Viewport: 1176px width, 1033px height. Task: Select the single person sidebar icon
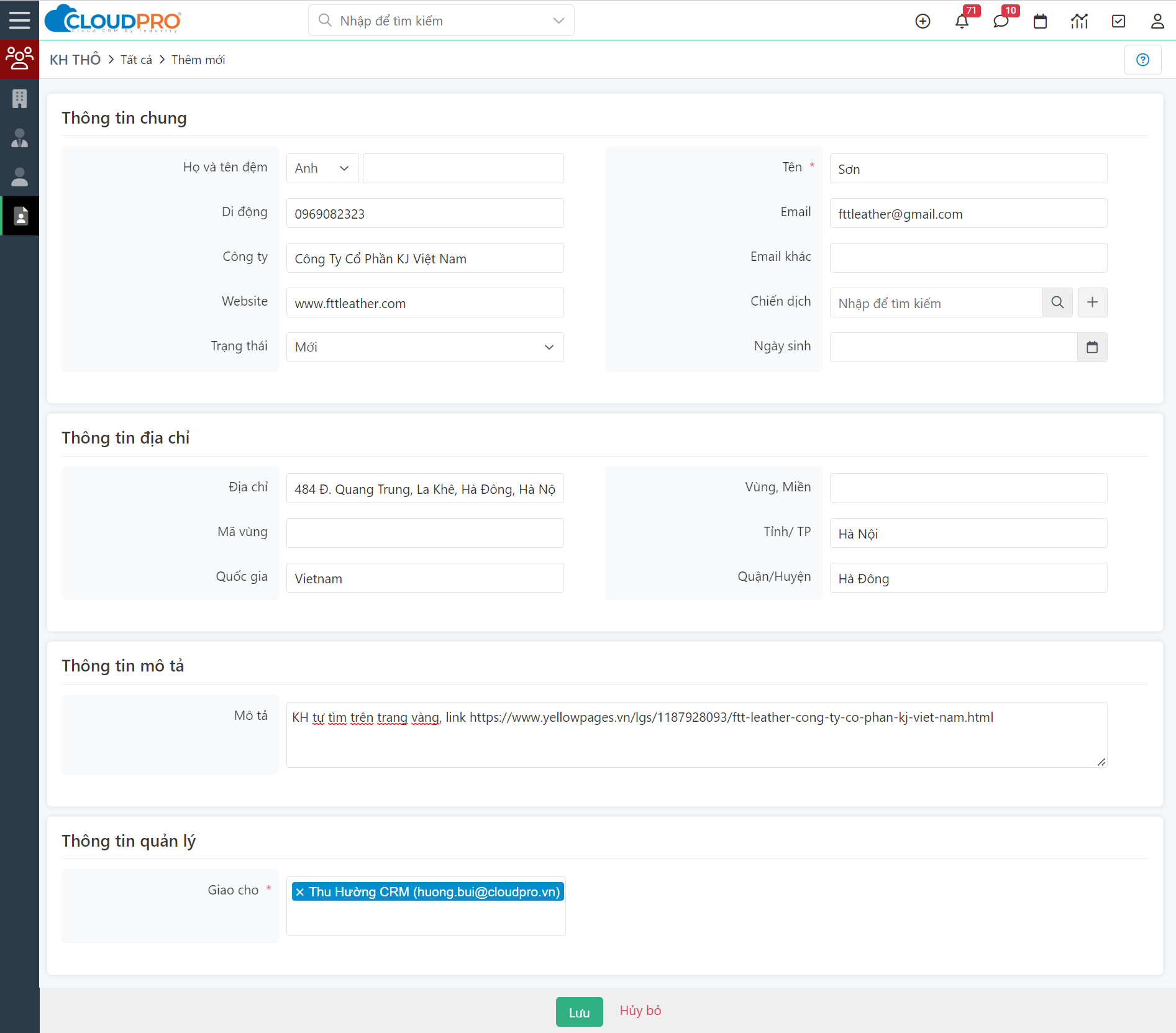tap(19, 176)
